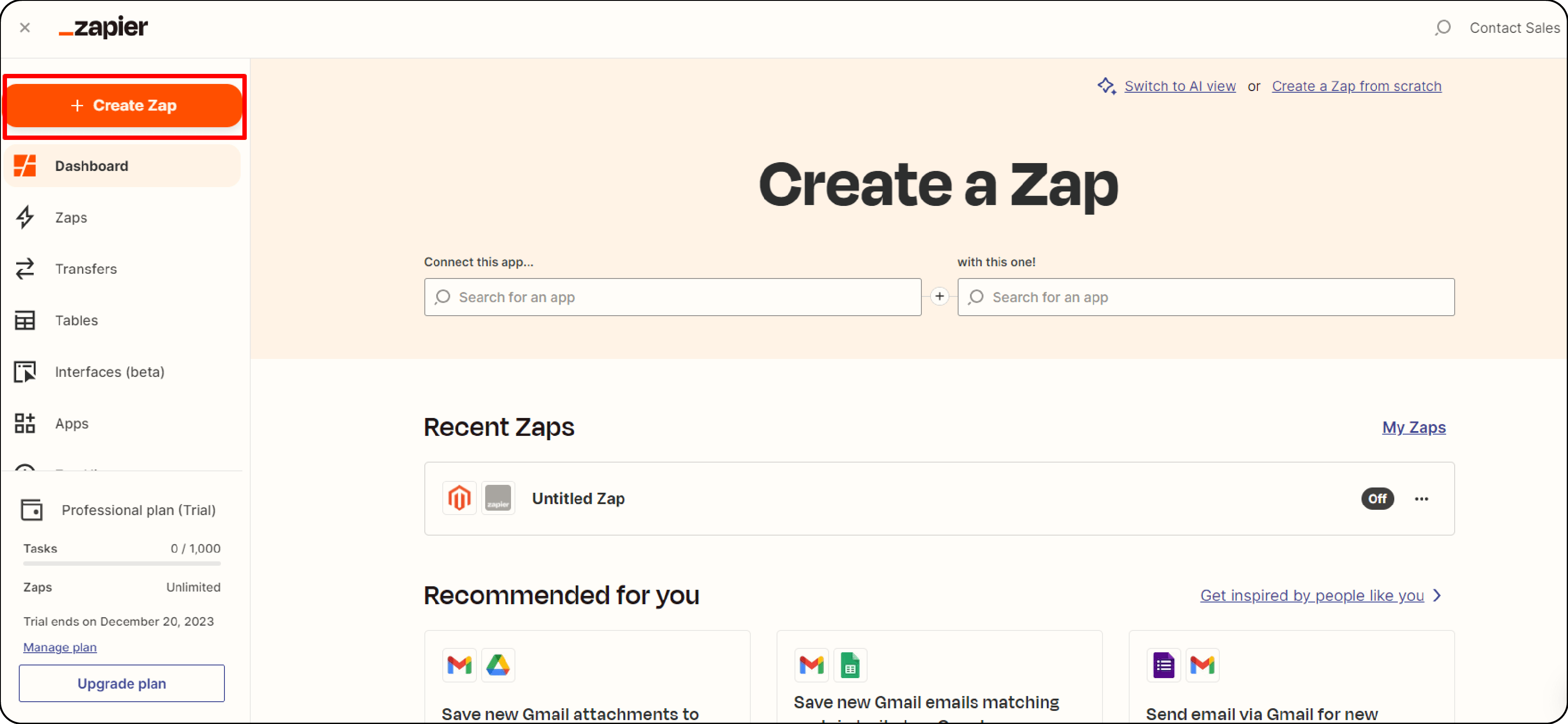This screenshot has width=1568, height=724.
Task: Click the Professional plan wallet icon
Action: point(31,510)
